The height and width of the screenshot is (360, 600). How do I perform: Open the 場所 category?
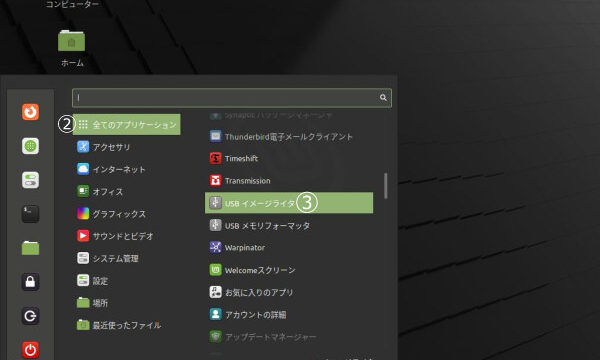coord(127,303)
